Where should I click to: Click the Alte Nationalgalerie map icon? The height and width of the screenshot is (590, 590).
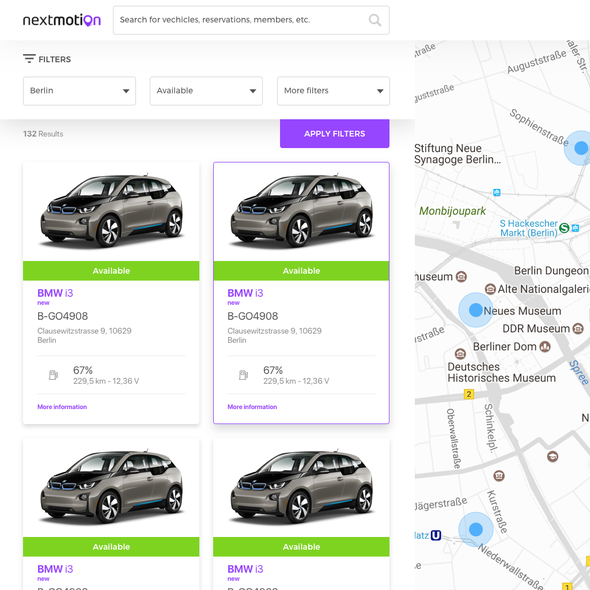(490, 289)
